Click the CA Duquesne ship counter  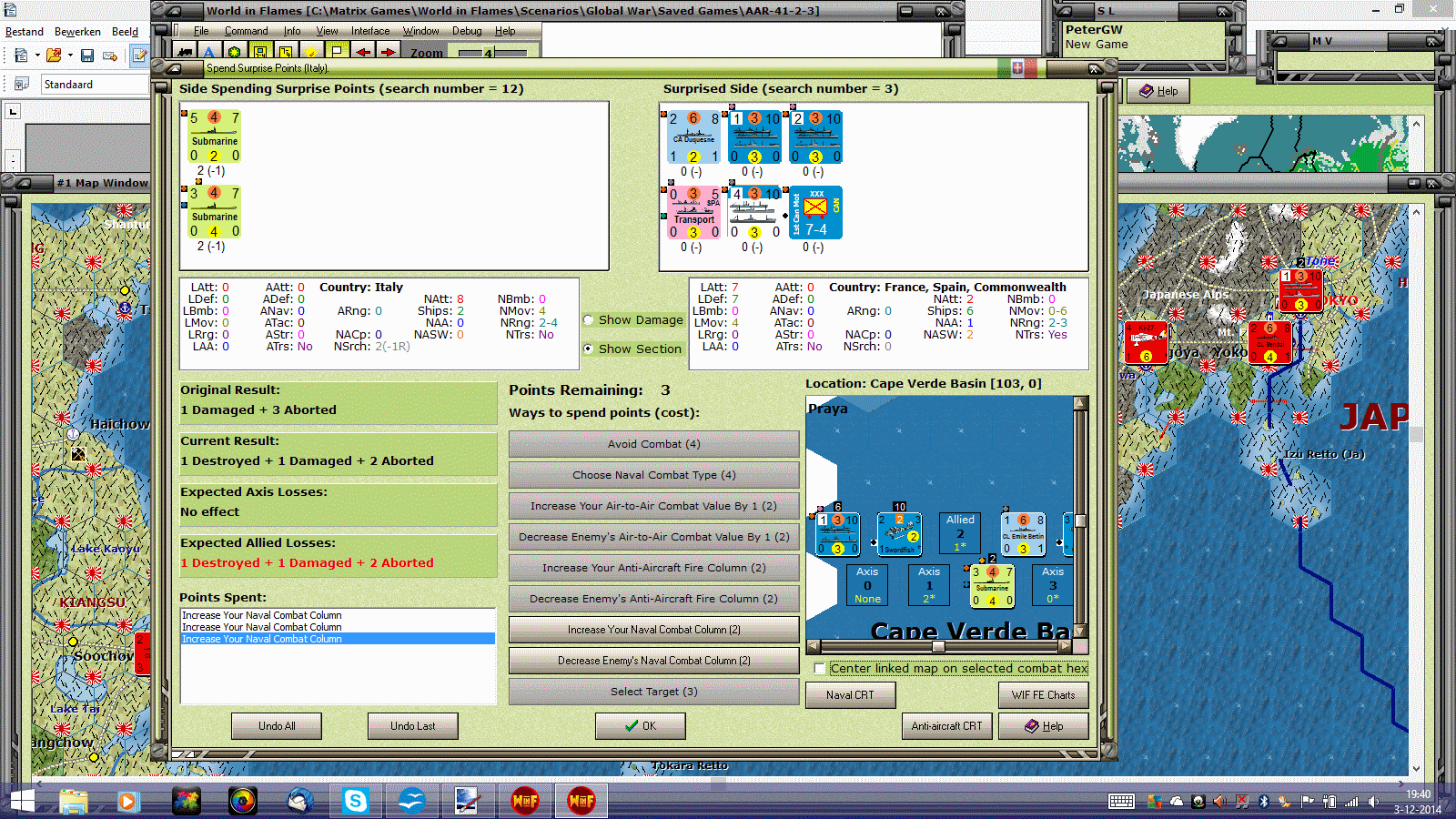694,137
